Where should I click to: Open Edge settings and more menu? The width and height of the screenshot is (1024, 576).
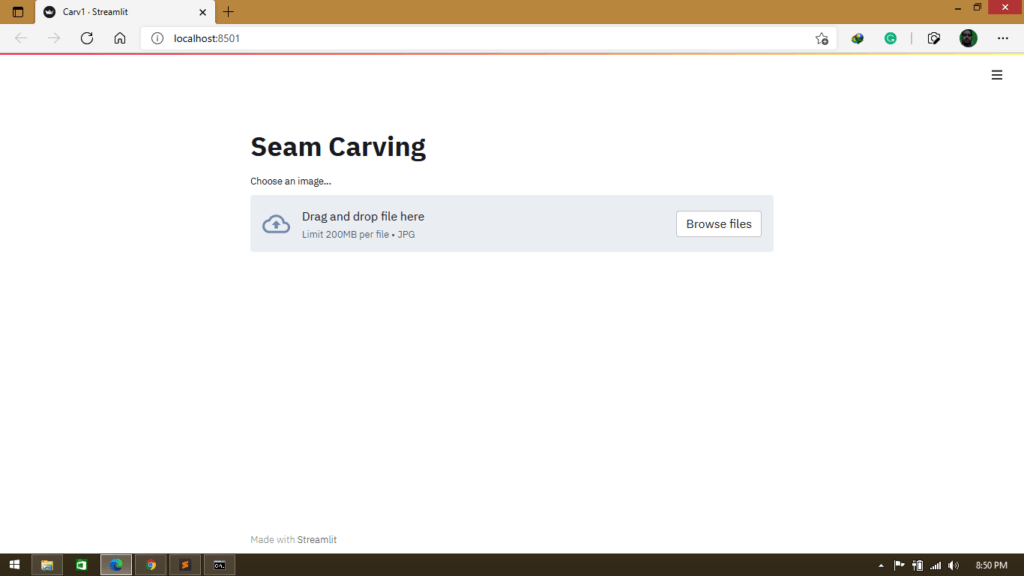coord(1002,38)
